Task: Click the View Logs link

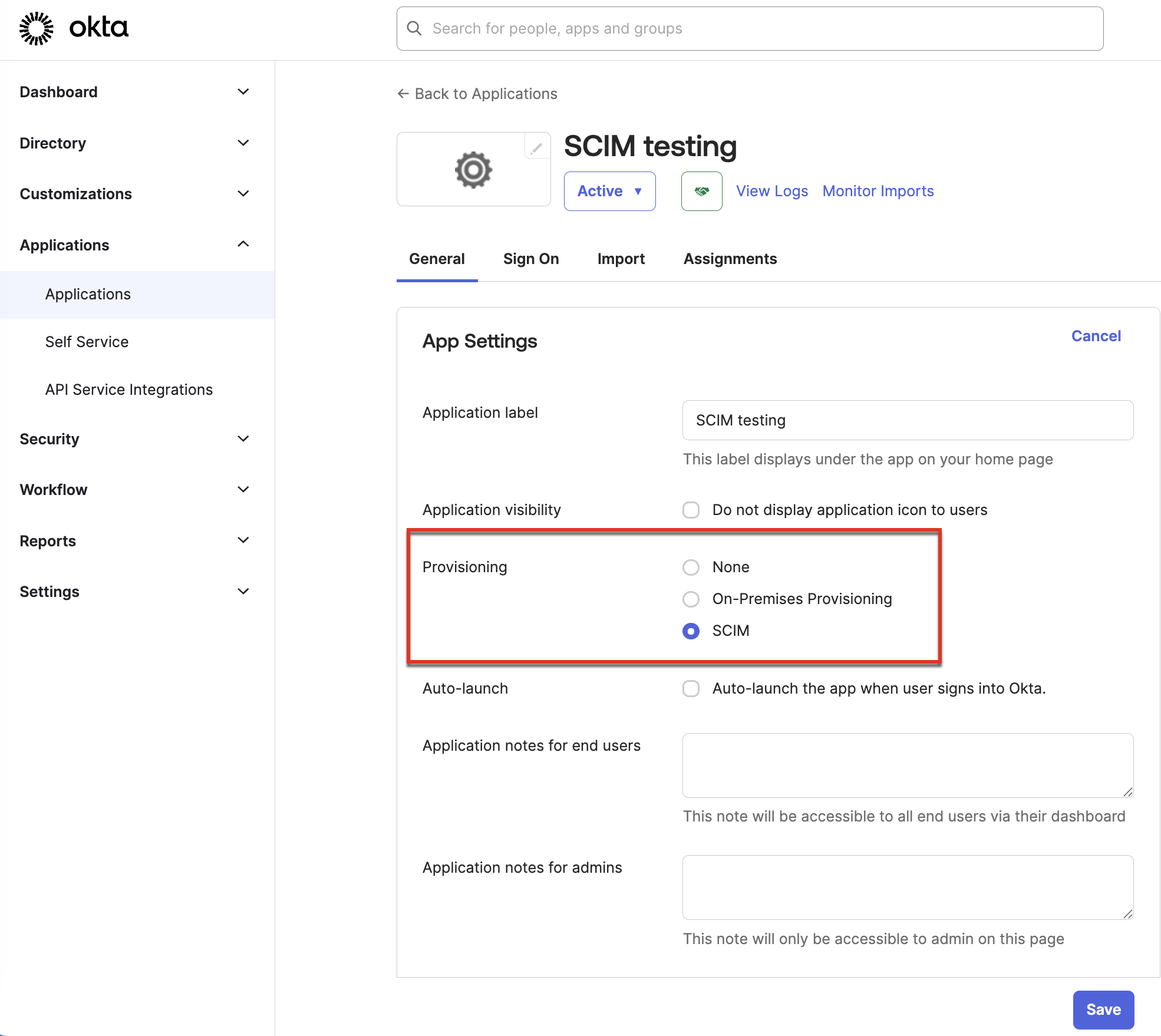Action: coord(771,191)
